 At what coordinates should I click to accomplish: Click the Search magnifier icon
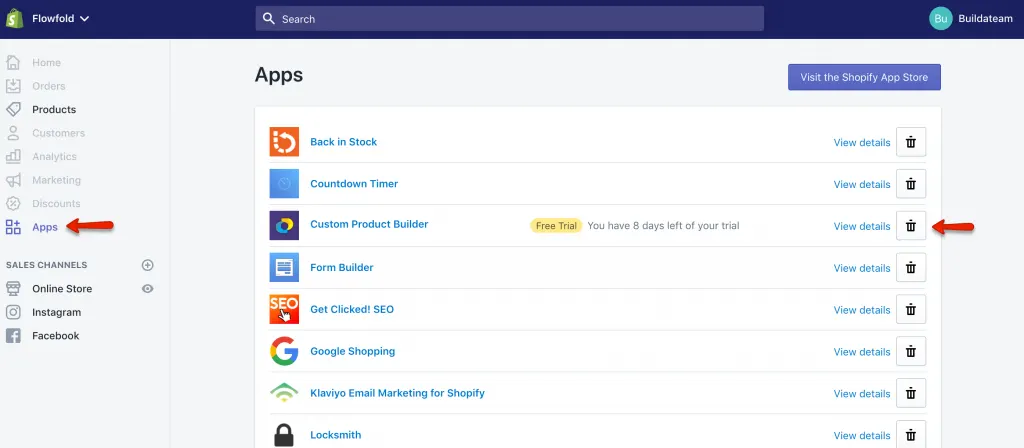point(268,19)
